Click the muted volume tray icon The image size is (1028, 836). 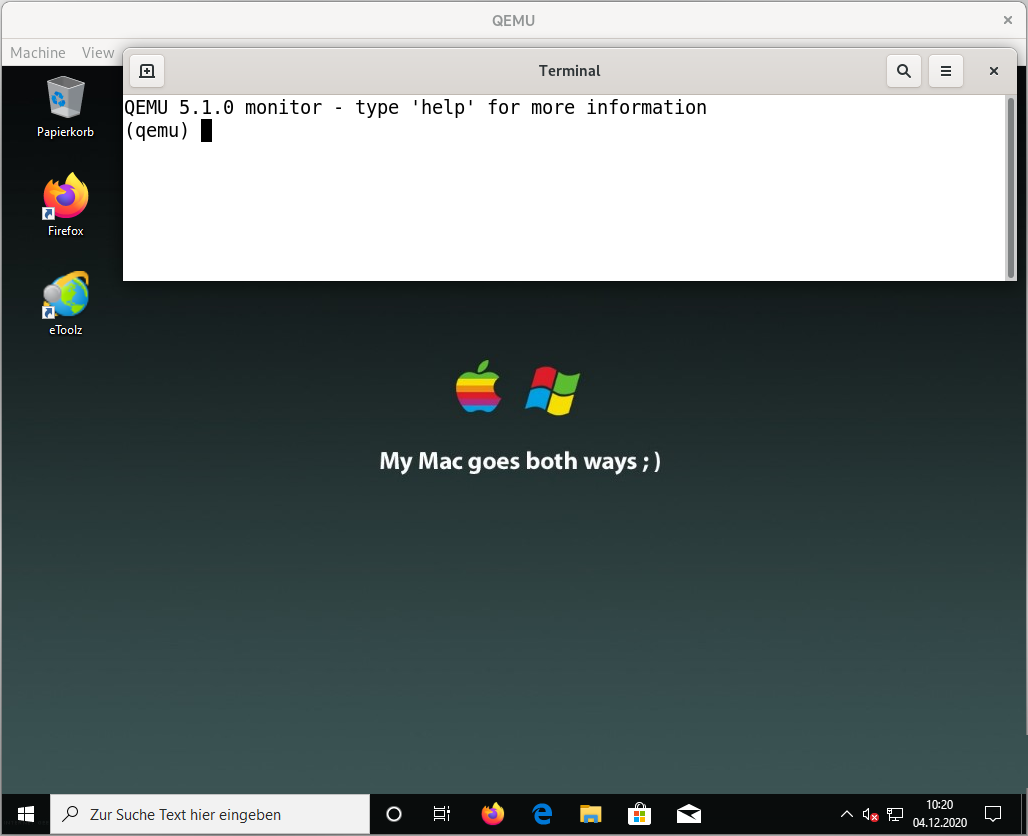click(x=871, y=814)
